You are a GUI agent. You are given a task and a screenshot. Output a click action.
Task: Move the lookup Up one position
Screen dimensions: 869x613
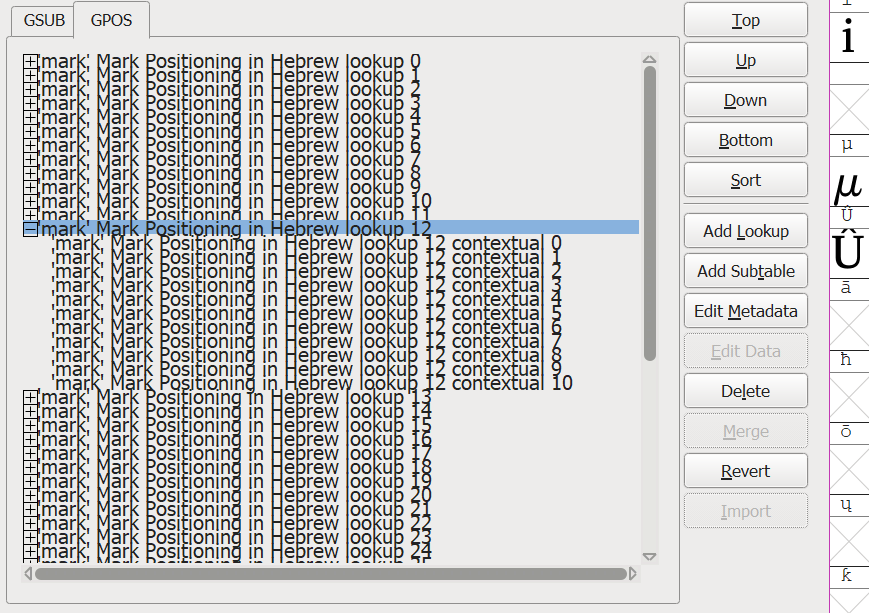point(745,60)
